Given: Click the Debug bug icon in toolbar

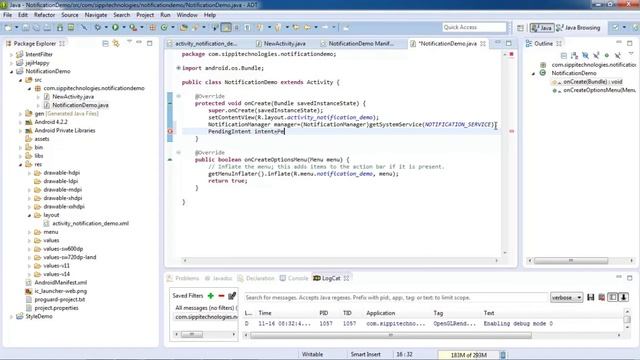Looking at the screenshot, I should click(98, 27).
